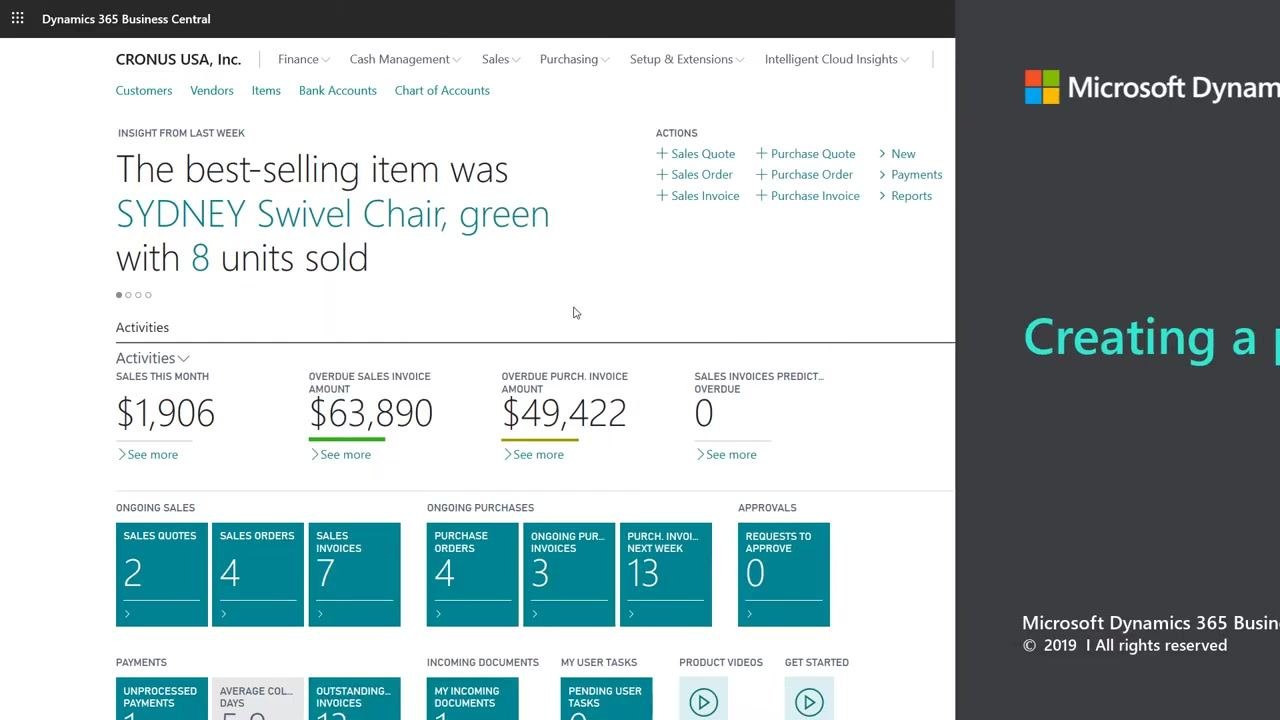Viewport: 1280px width, 720px height.
Task: Open the Bank Accounts list
Action: coord(338,90)
